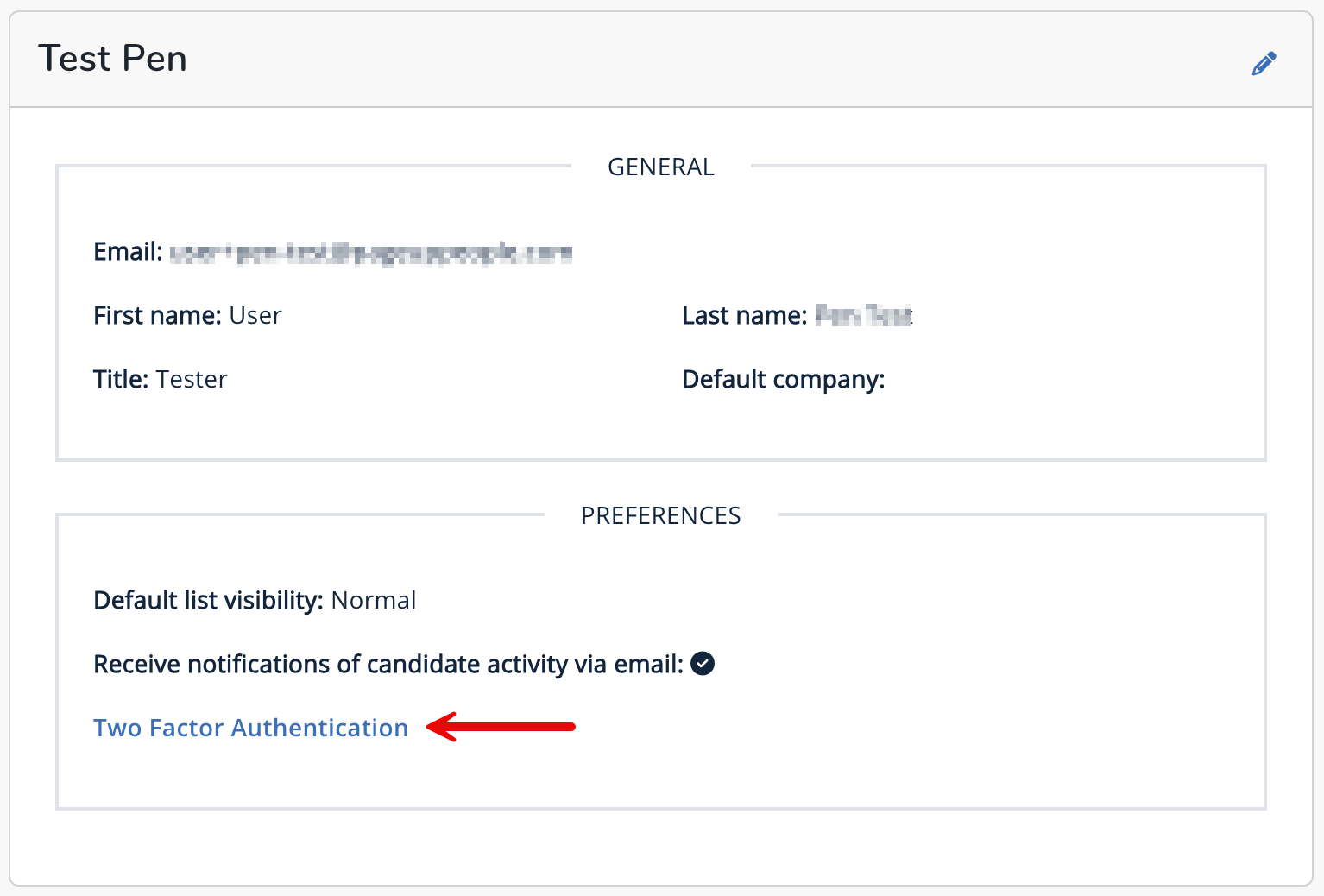Select the title value Tester
1324x896 pixels.
192,380
